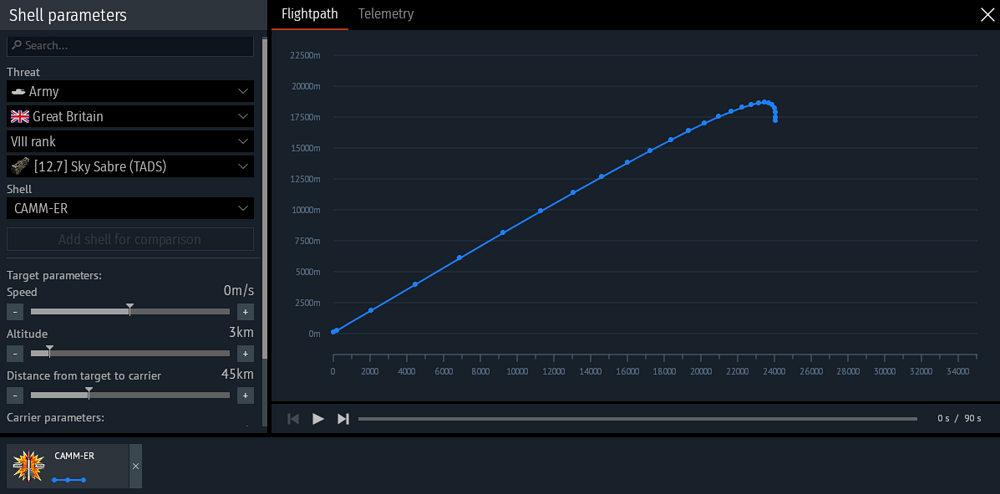Switch to the Telemetry tab
The image size is (1000, 494).
[x=386, y=14]
